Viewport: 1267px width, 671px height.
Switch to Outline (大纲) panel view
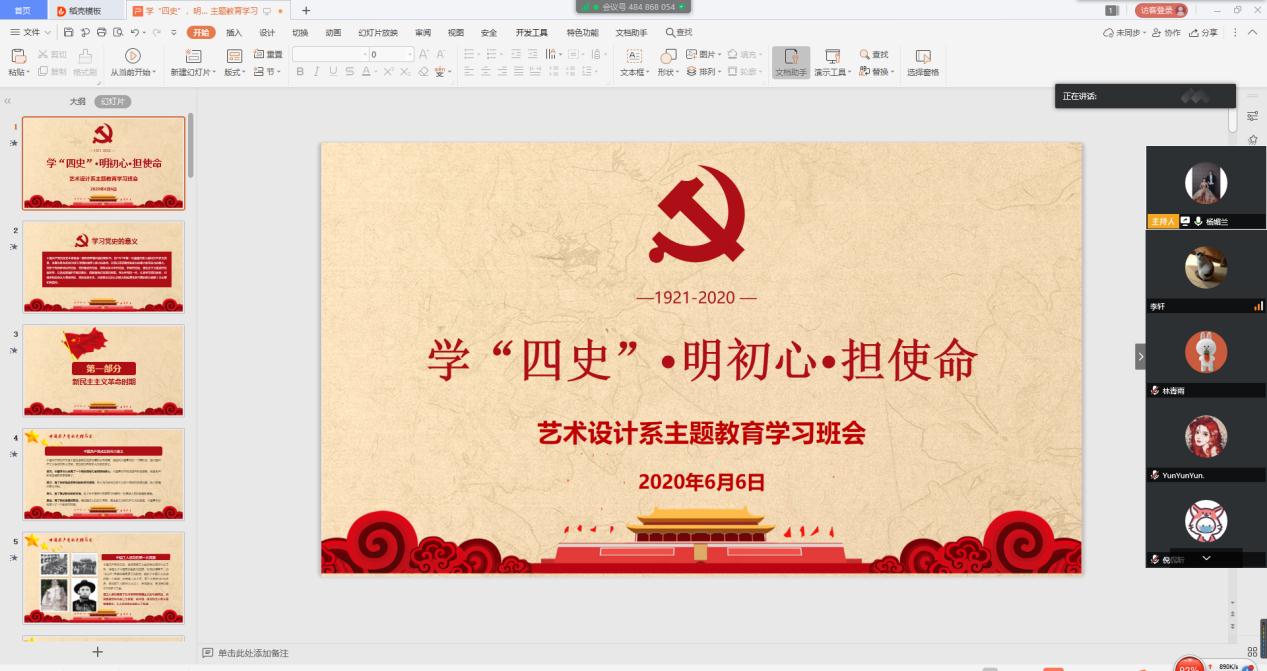click(77, 101)
